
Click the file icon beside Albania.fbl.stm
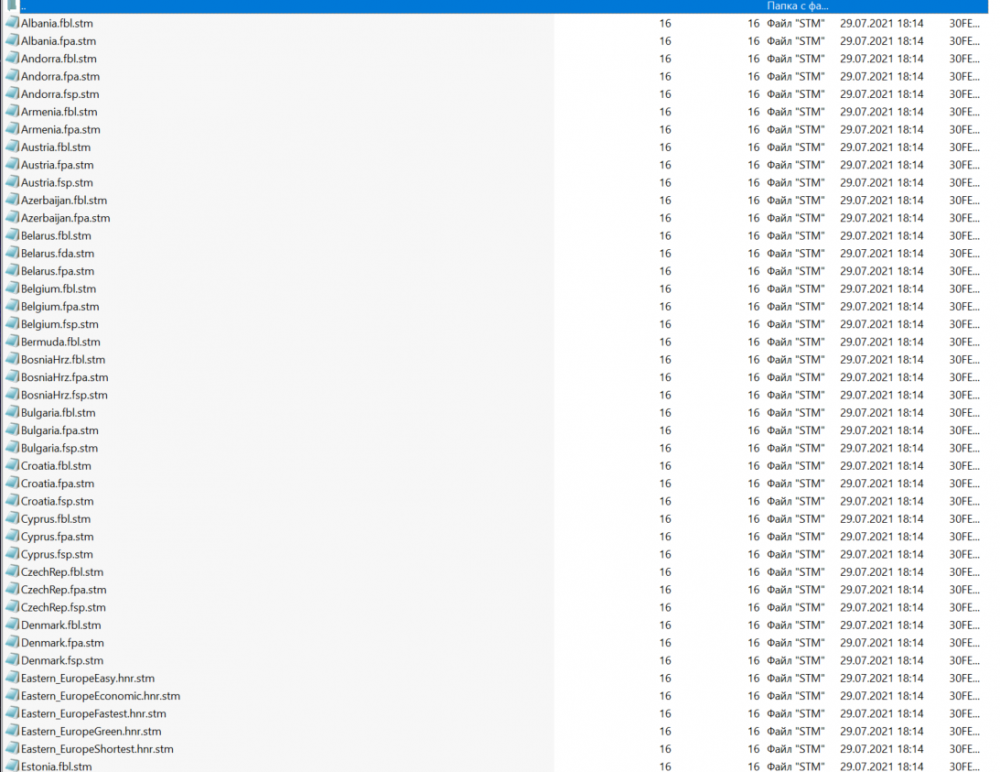pyautogui.click(x=12, y=23)
